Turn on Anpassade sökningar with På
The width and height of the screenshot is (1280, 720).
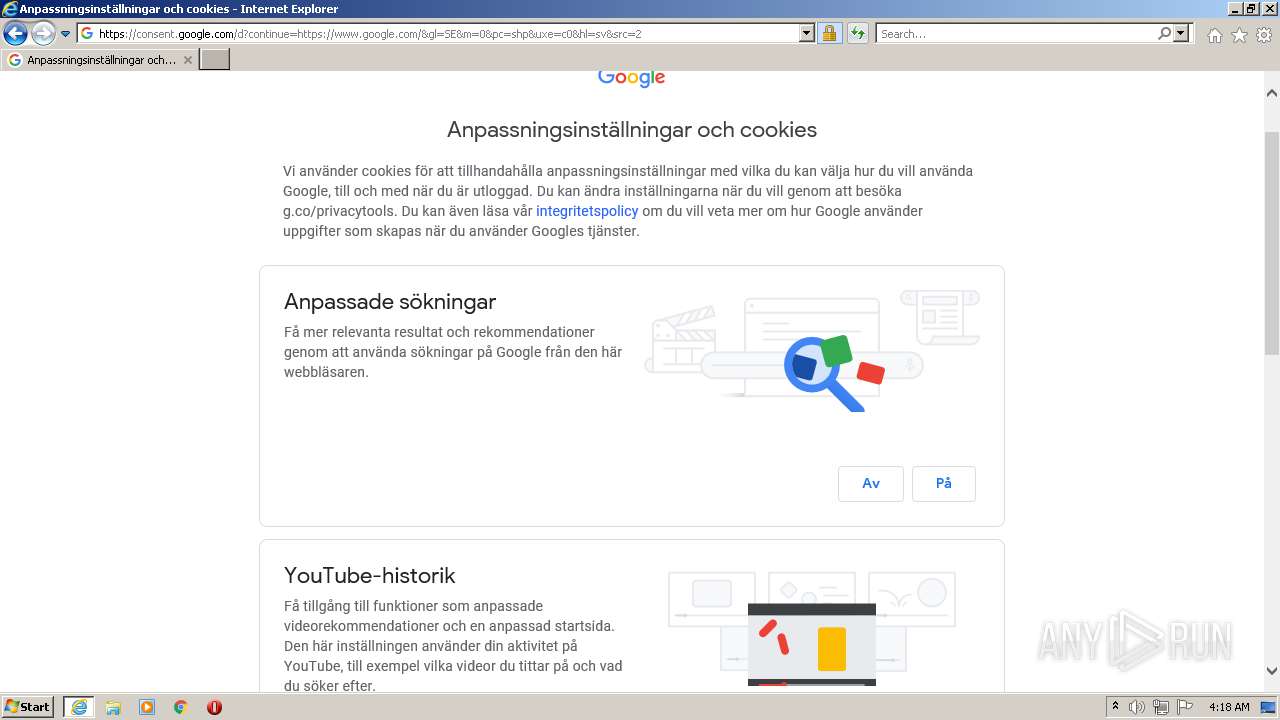pos(944,483)
